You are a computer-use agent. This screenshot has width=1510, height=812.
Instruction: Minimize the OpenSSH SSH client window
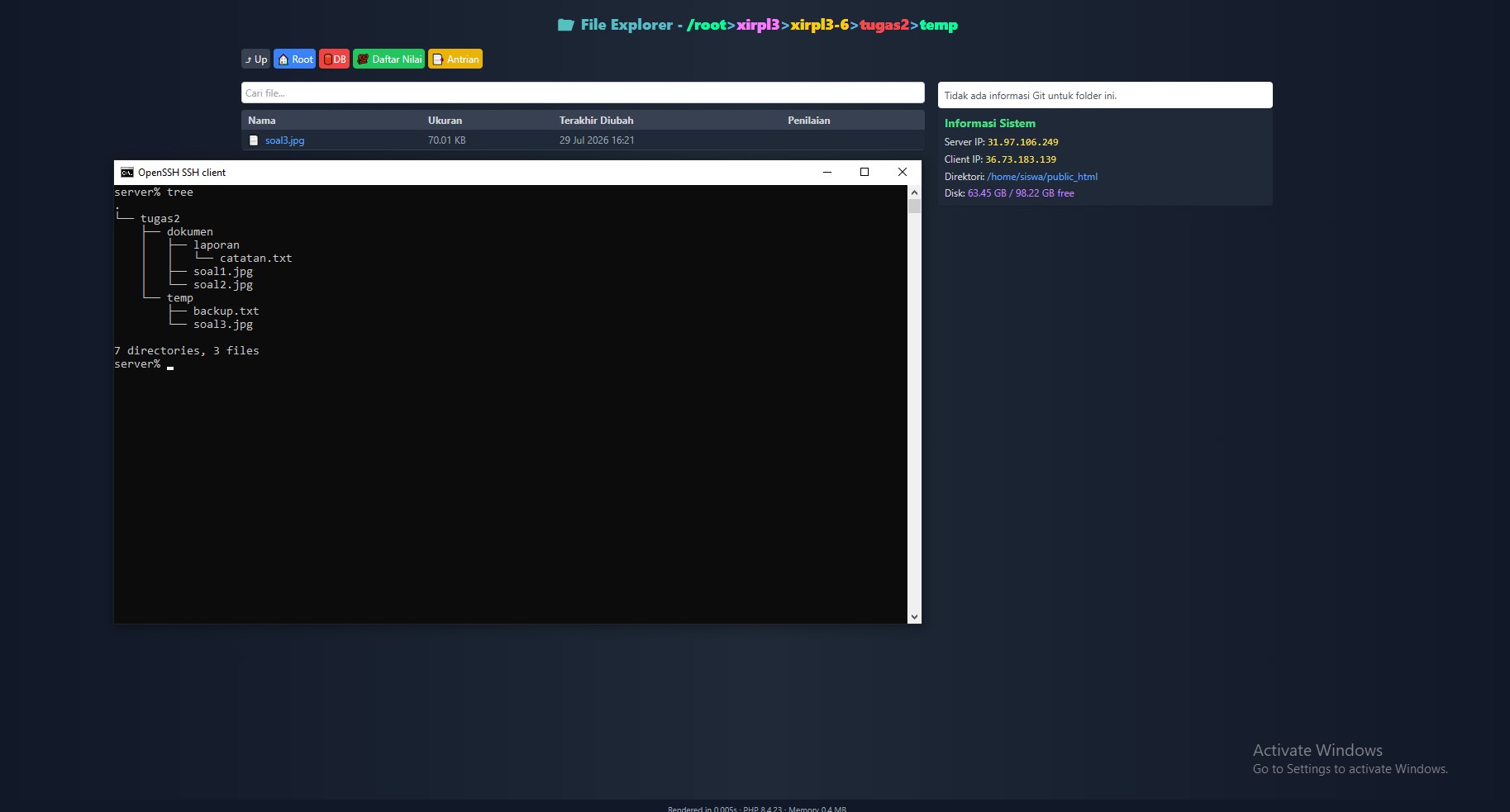click(x=826, y=172)
